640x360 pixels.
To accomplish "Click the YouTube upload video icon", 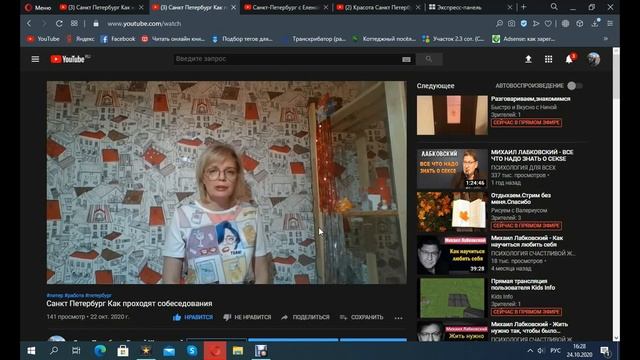I will click(x=528, y=59).
